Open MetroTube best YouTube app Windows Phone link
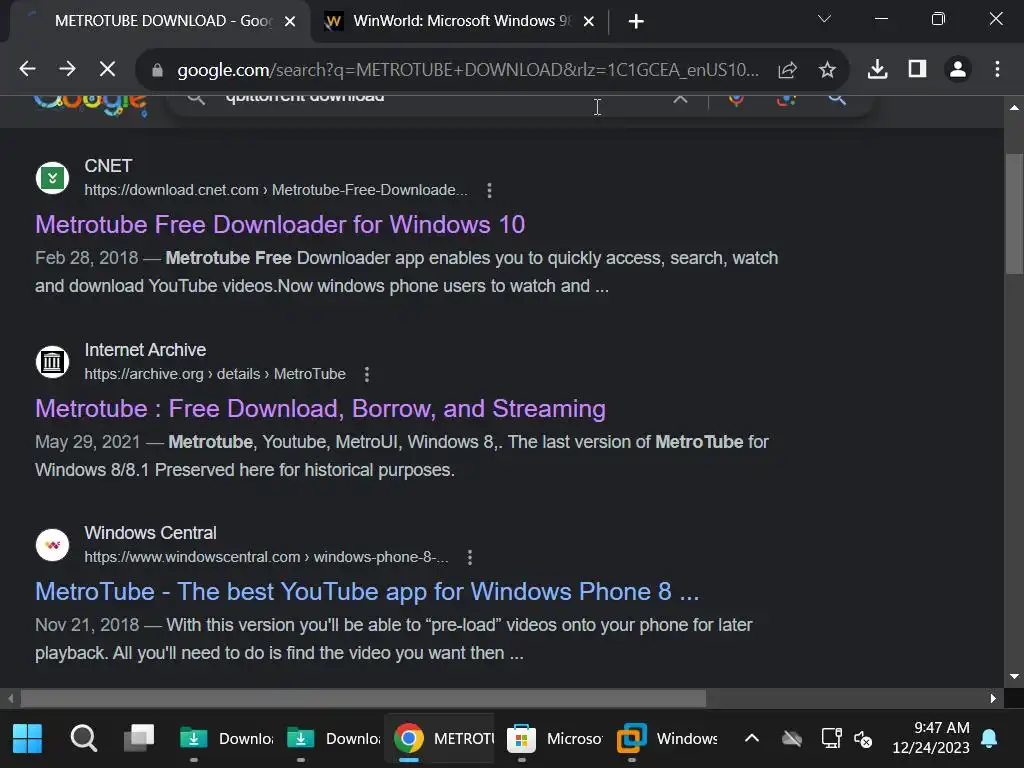Screen dimensions: 1024x768 pyautogui.click(x=366, y=592)
